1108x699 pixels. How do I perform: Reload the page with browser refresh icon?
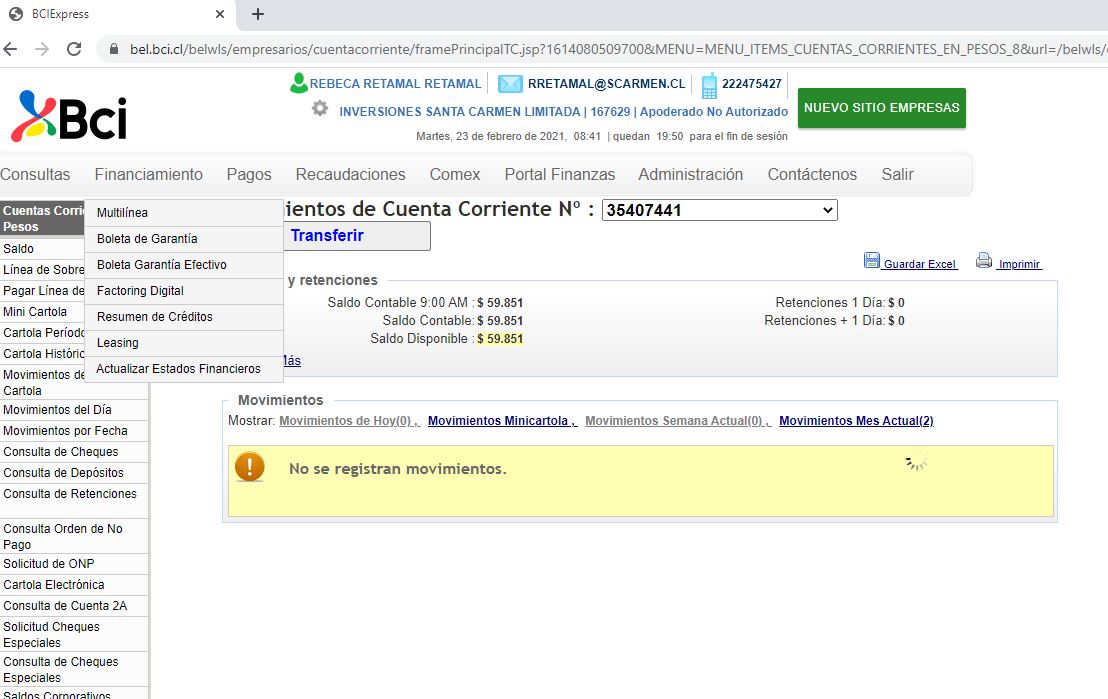point(74,49)
